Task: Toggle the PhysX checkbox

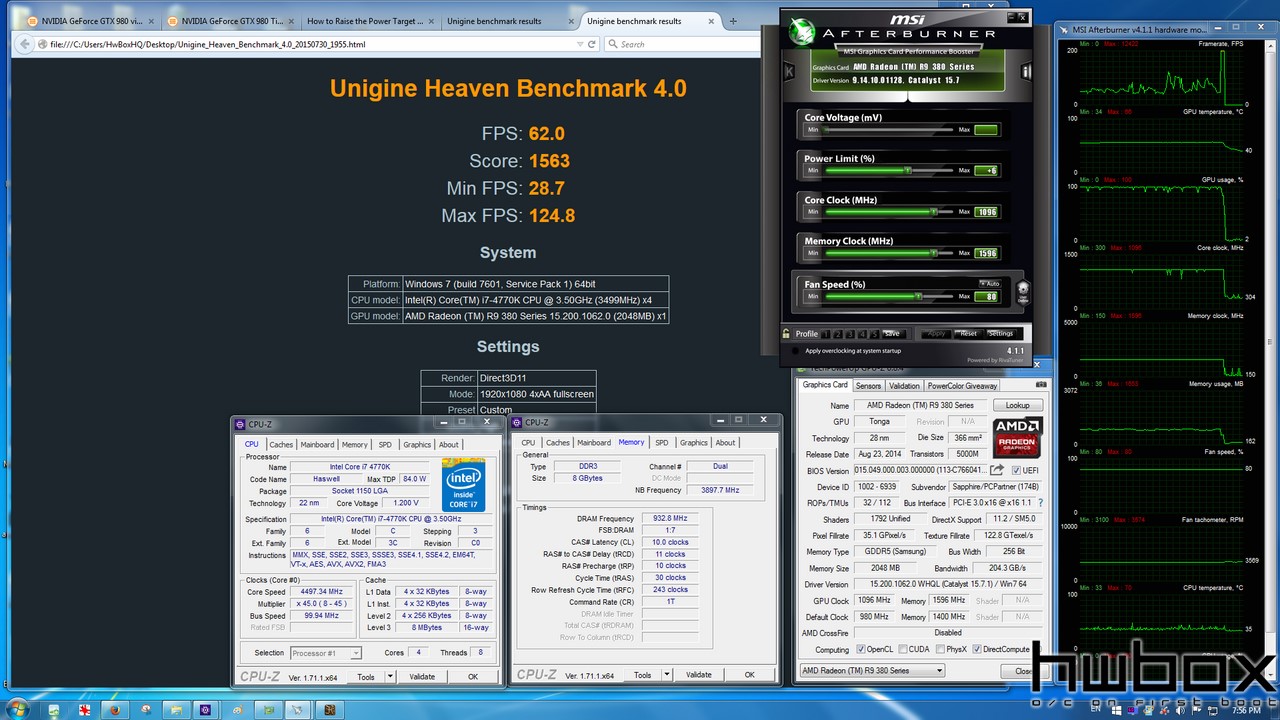Action: click(939, 650)
